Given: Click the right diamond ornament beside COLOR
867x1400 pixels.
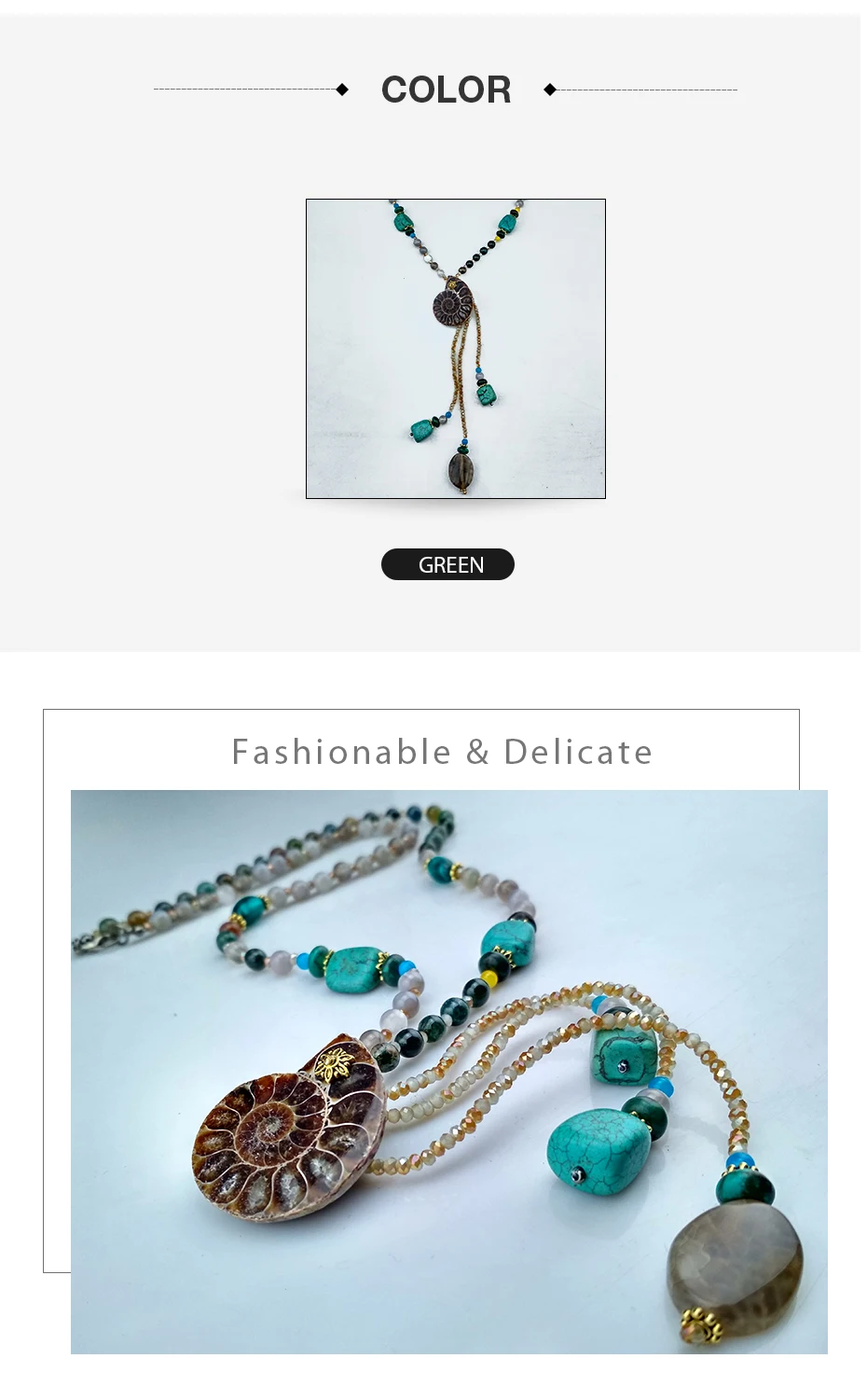Looking at the screenshot, I should click(550, 90).
